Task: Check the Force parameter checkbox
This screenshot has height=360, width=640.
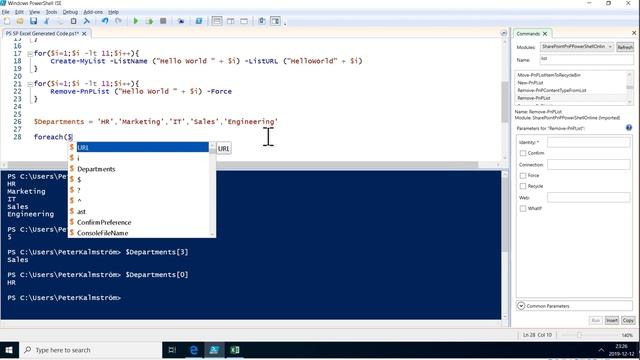Action: pyautogui.click(x=523, y=176)
